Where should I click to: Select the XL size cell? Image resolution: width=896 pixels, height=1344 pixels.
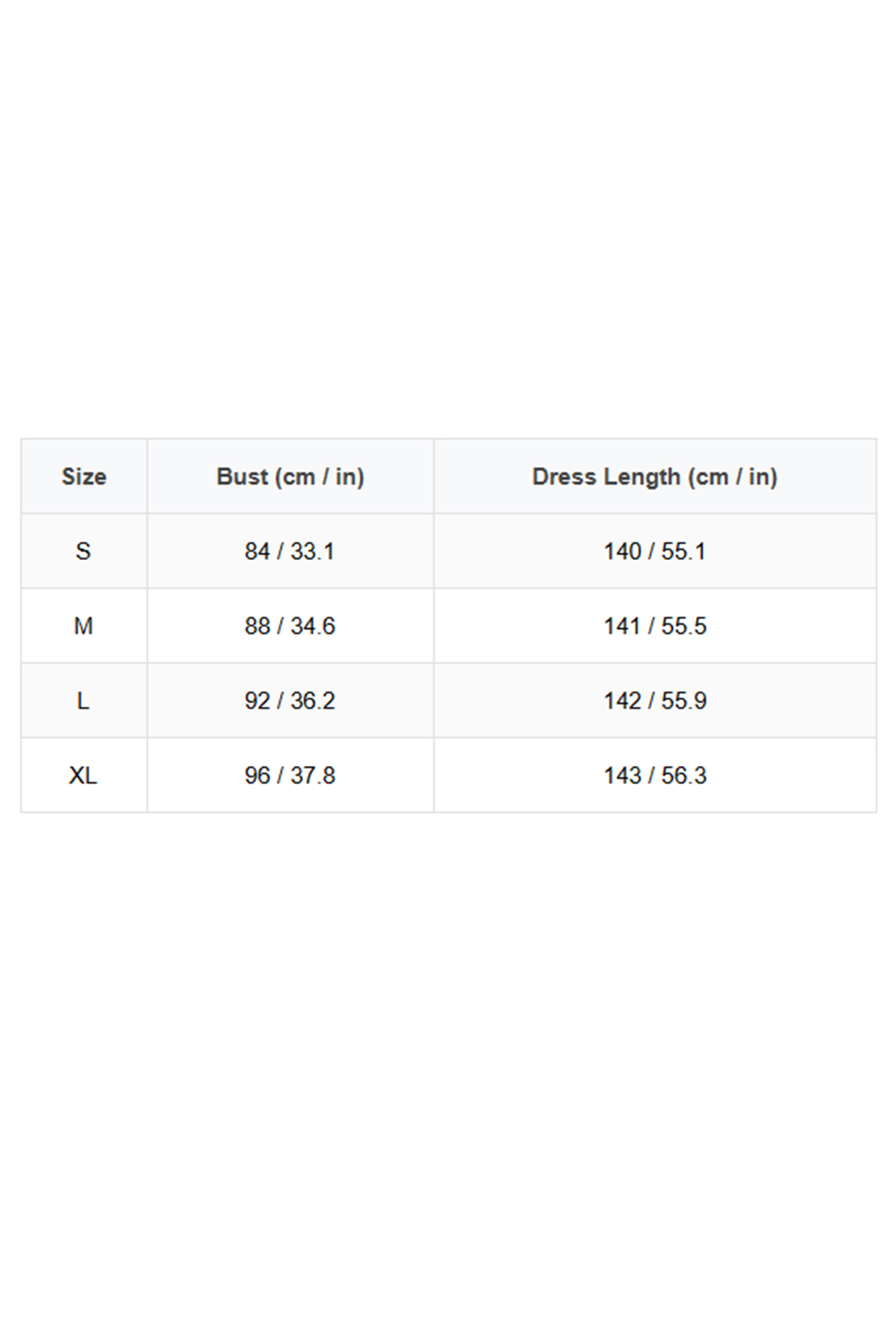[83, 776]
